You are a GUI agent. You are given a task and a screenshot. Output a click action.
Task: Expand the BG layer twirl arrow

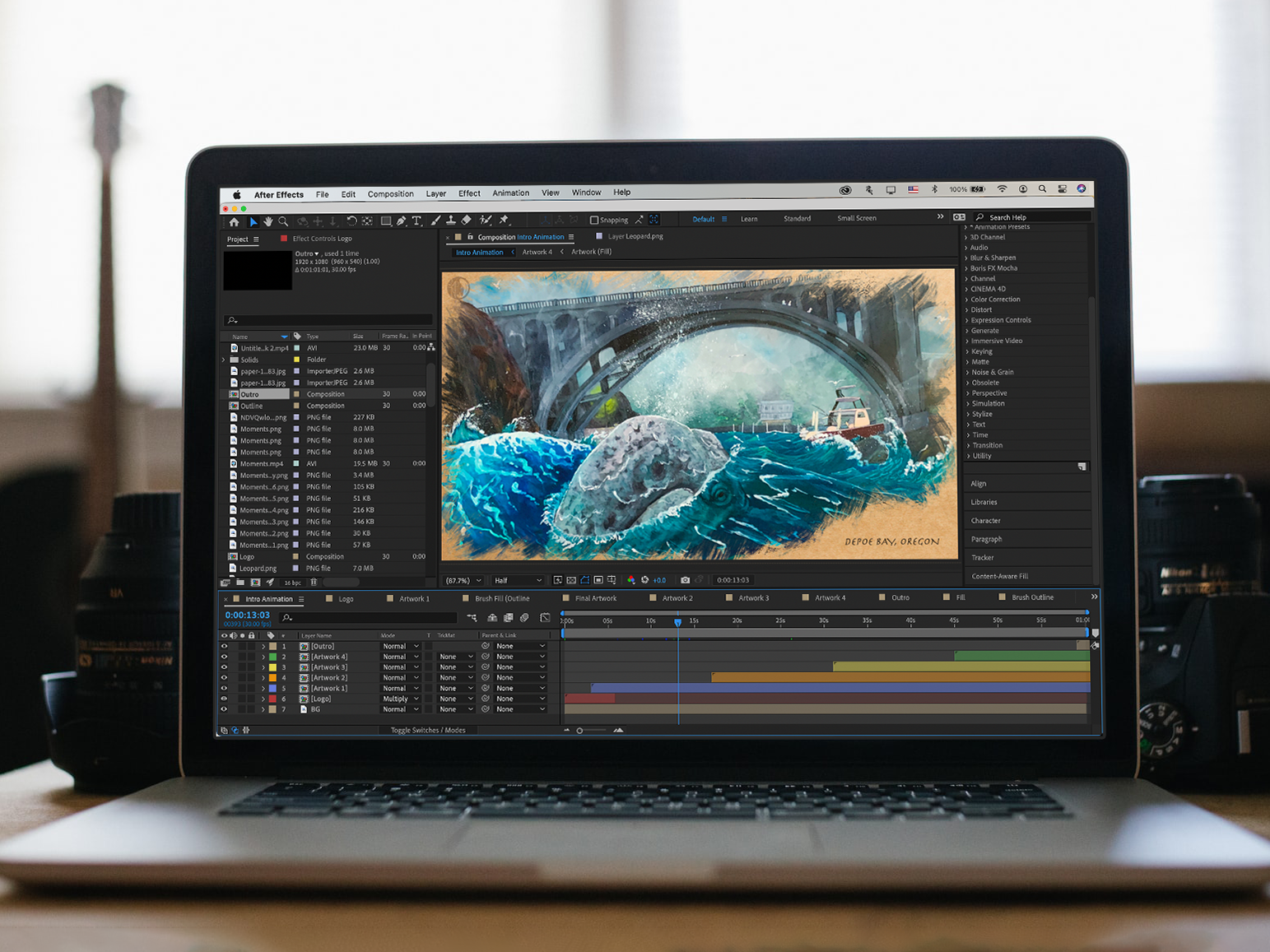point(263,709)
